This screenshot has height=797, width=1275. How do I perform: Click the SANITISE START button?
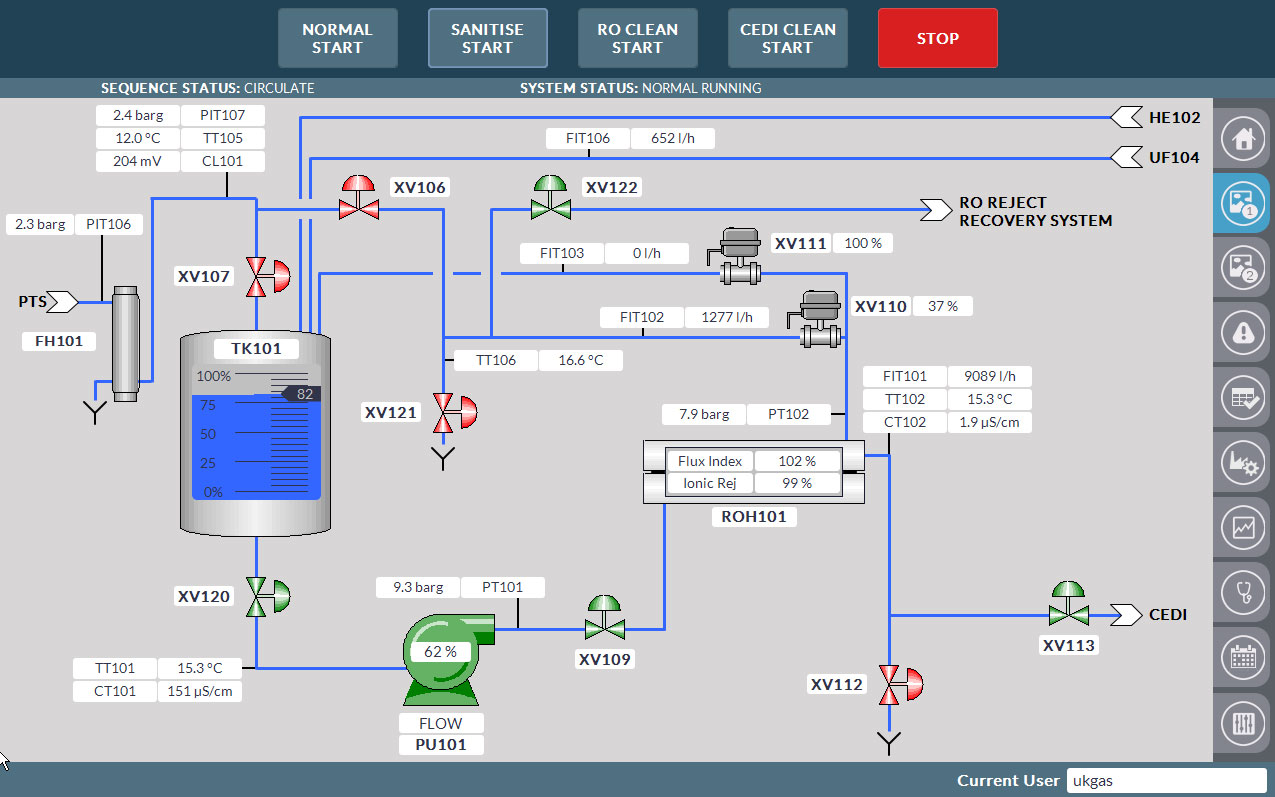[x=487, y=39]
